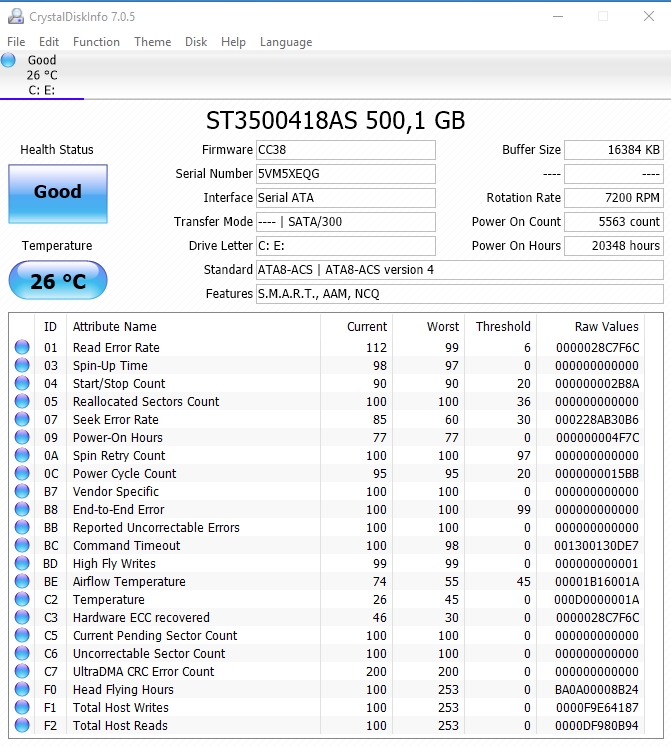Click the status orb for Hardware ECC recovered

tap(22, 618)
